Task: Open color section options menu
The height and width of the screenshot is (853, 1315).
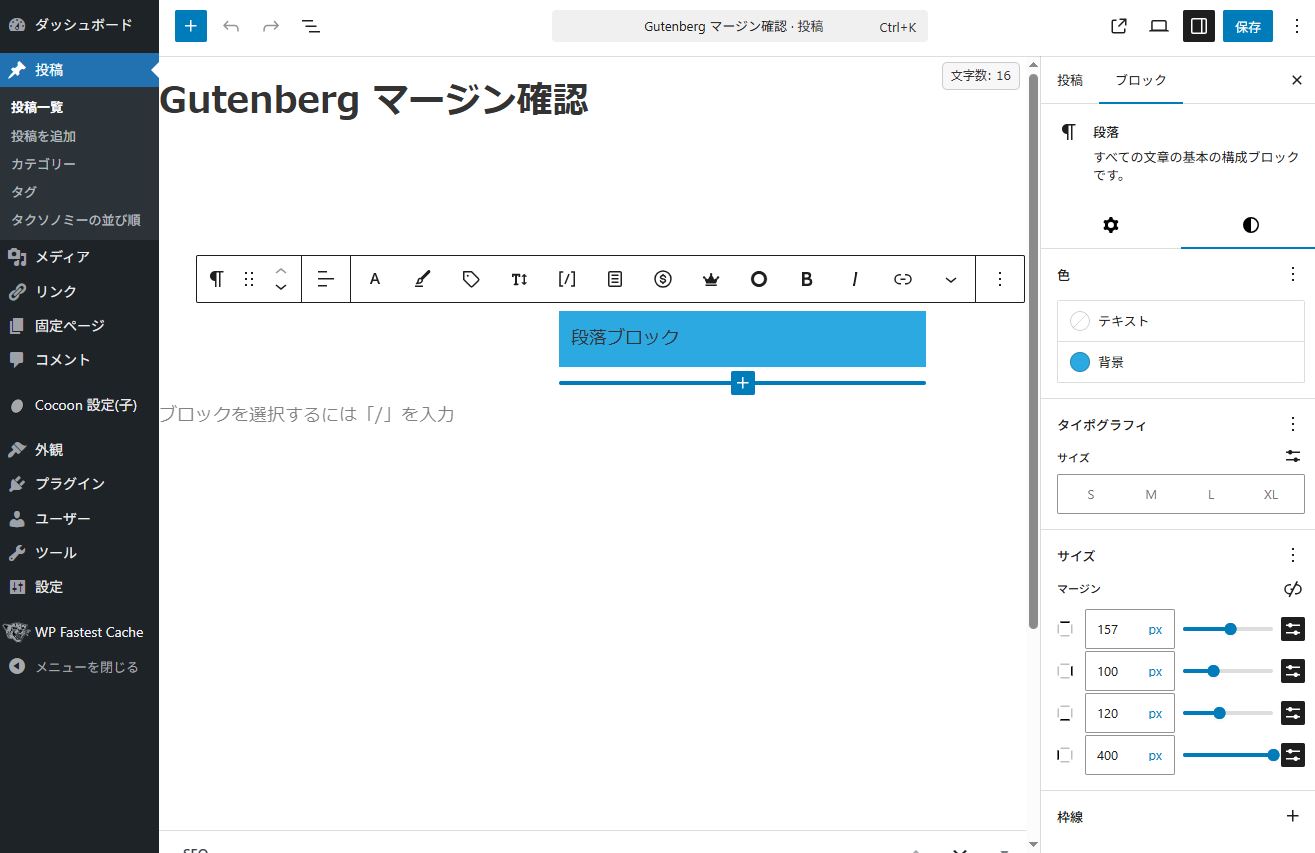Action: (1293, 274)
